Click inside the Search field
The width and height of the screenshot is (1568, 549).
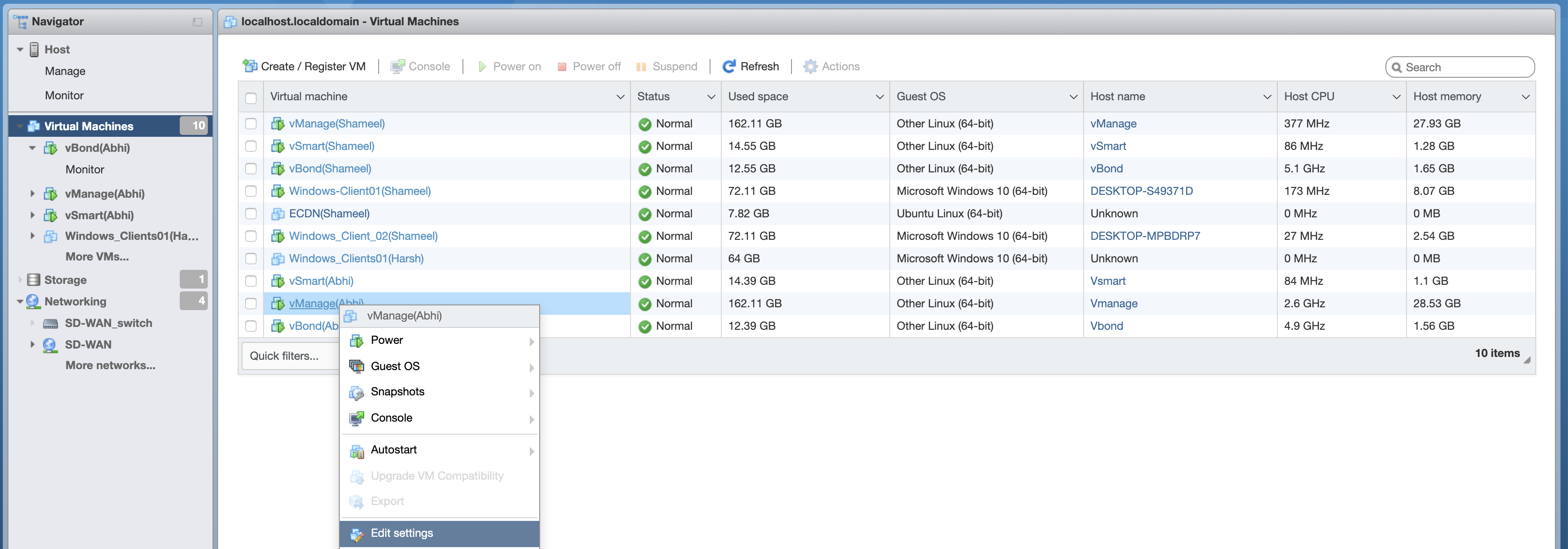click(x=1460, y=67)
